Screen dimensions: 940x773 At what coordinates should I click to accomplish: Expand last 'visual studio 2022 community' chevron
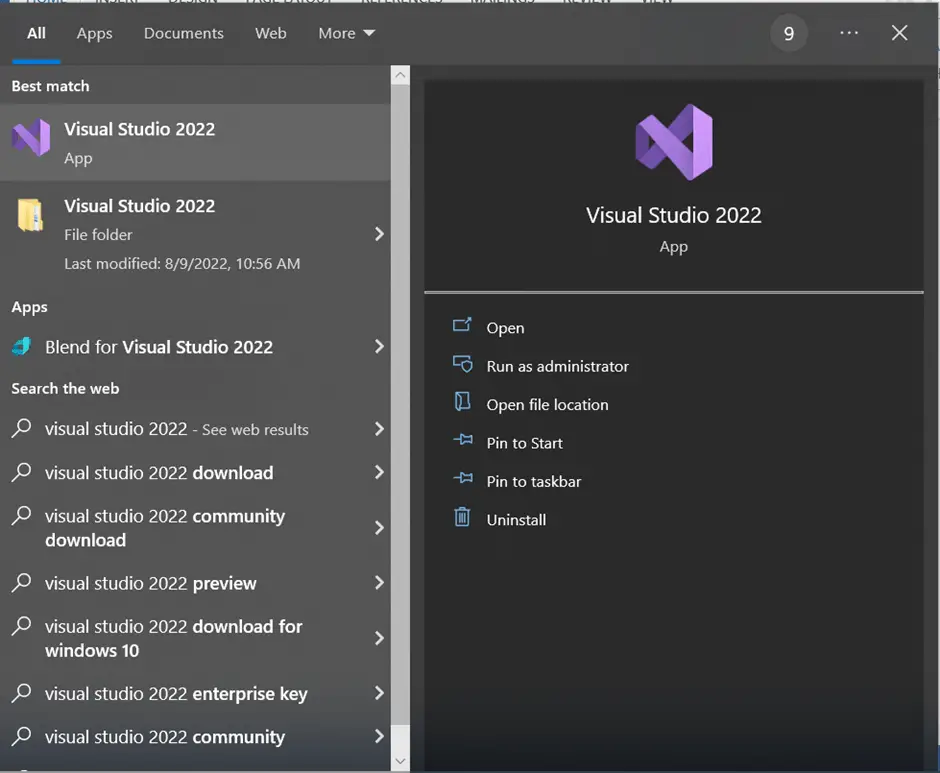point(379,736)
